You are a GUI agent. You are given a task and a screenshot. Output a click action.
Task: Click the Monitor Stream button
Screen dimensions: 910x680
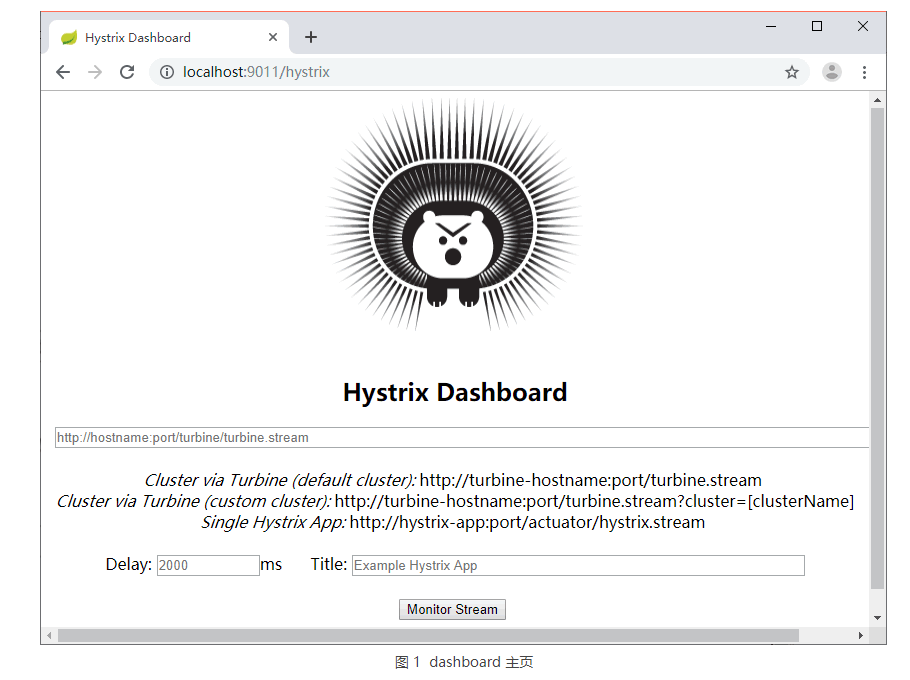click(x=452, y=609)
